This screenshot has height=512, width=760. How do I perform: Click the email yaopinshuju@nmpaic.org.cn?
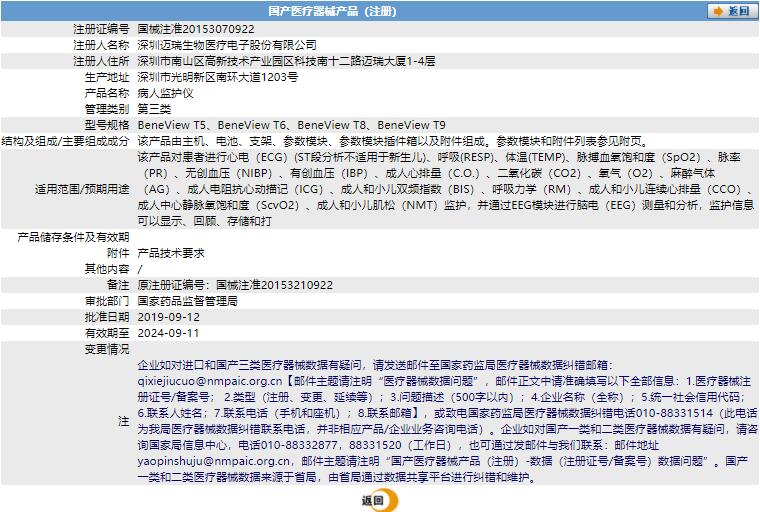pos(214,461)
